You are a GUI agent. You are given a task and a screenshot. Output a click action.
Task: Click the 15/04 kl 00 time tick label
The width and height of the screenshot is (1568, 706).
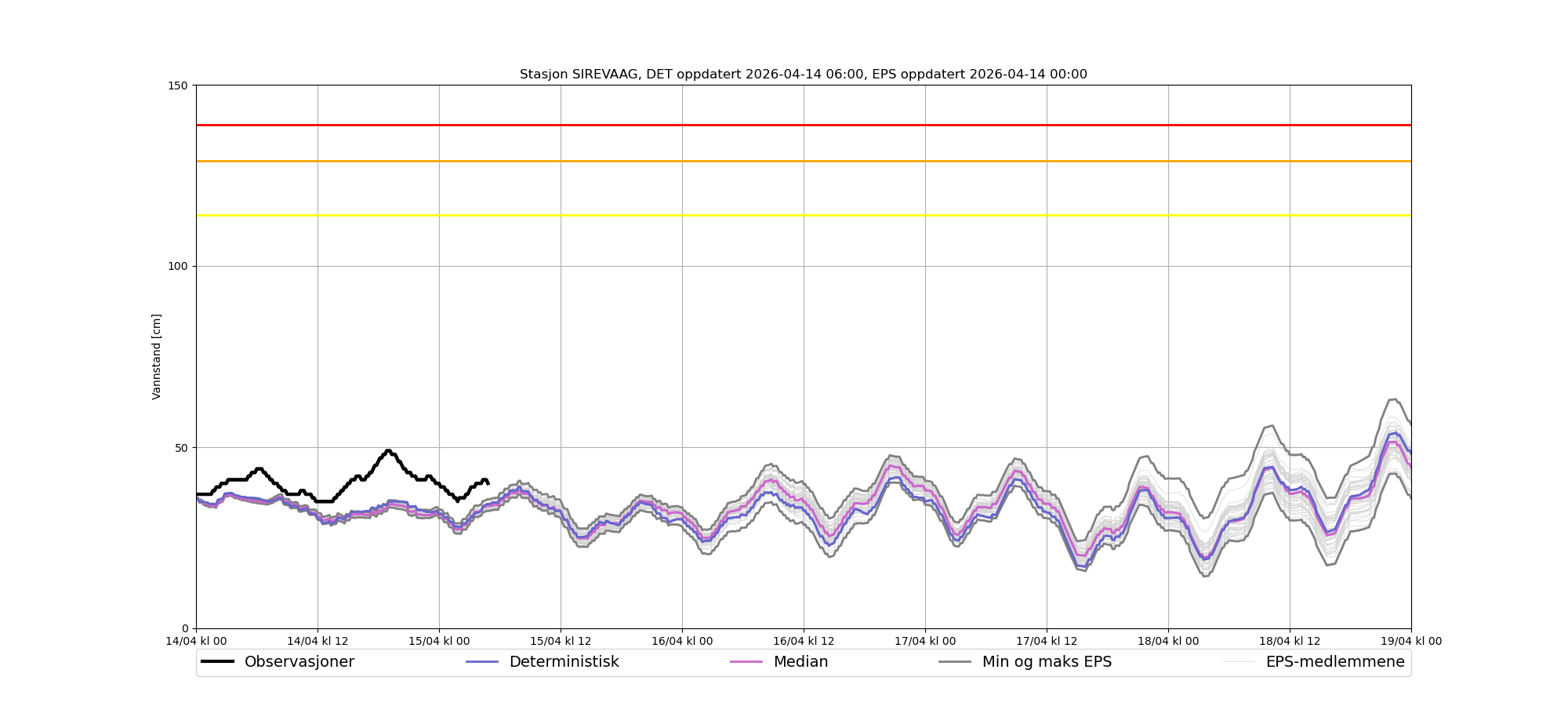[x=439, y=642]
